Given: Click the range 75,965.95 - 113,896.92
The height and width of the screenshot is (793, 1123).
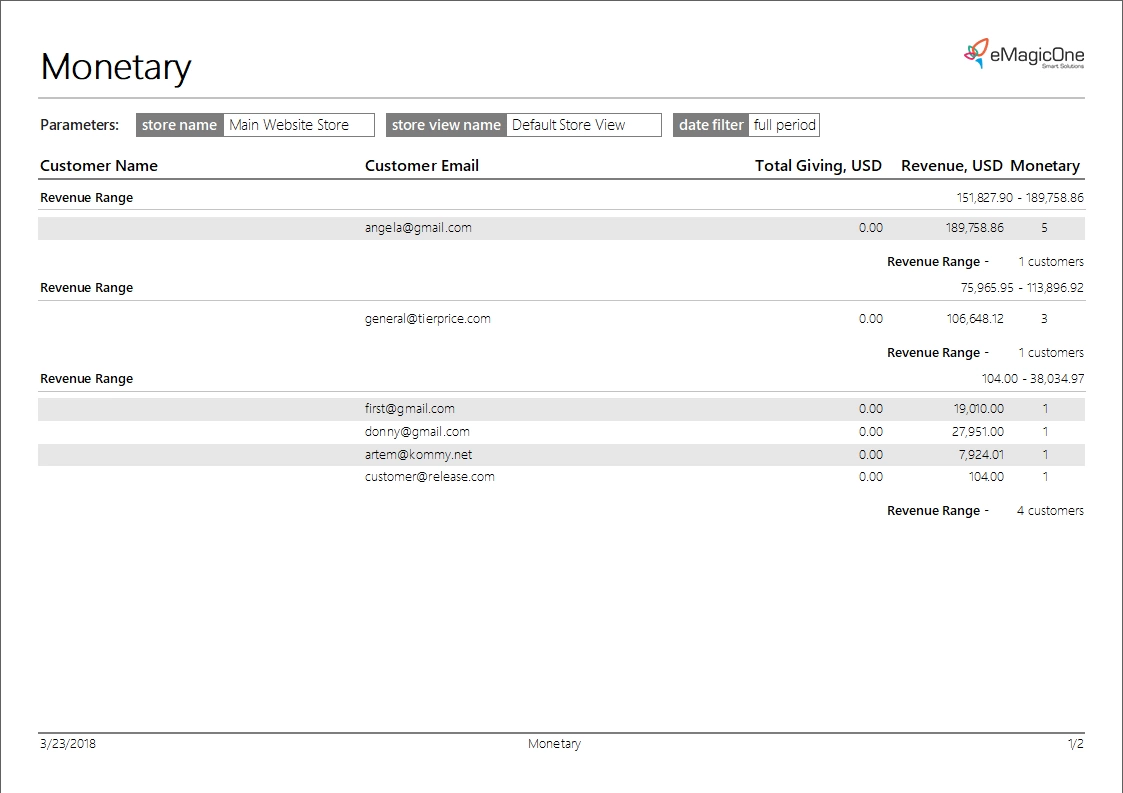Looking at the screenshot, I should coord(1022,288).
